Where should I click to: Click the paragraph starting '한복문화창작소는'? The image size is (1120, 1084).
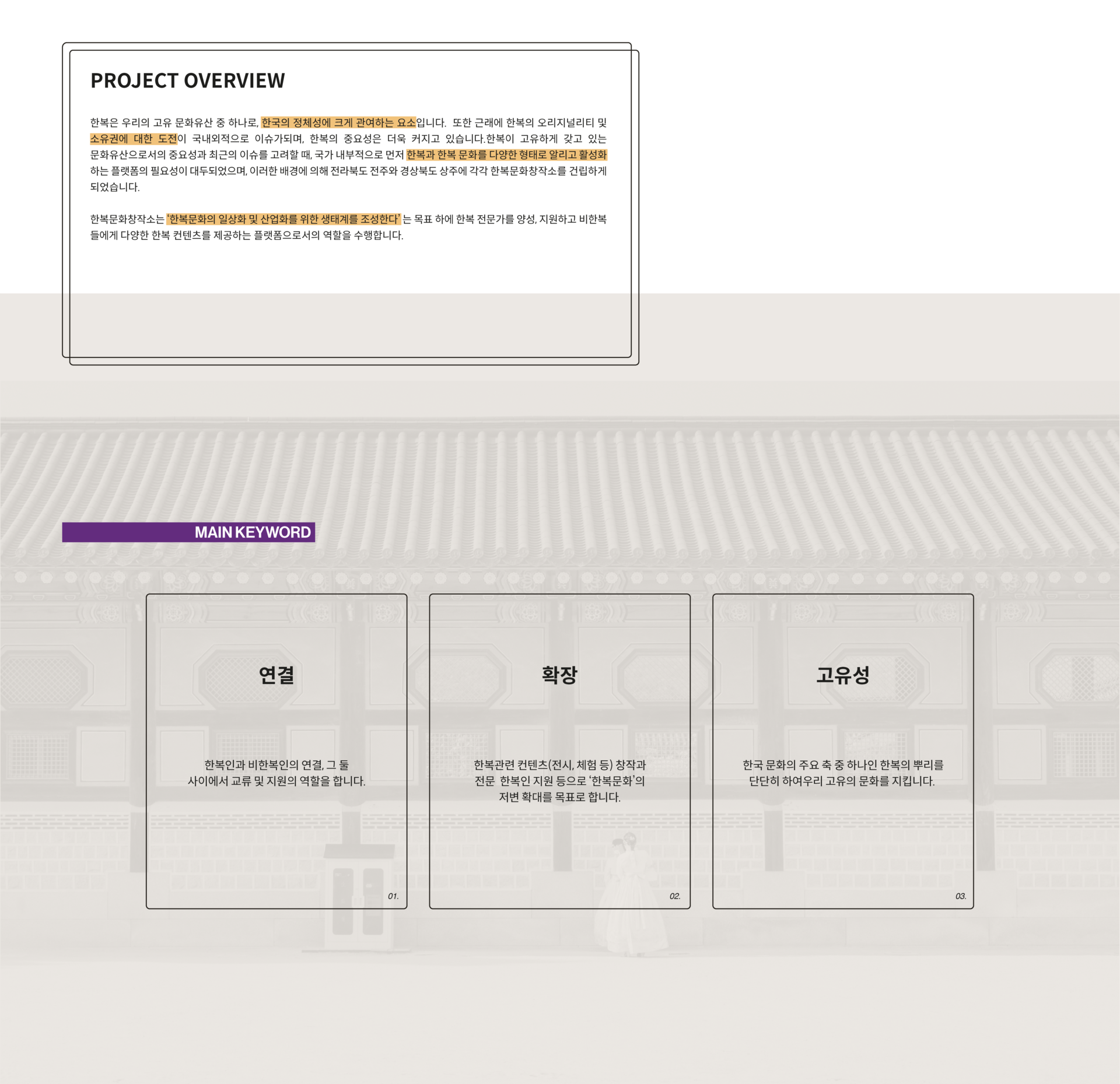(x=127, y=219)
